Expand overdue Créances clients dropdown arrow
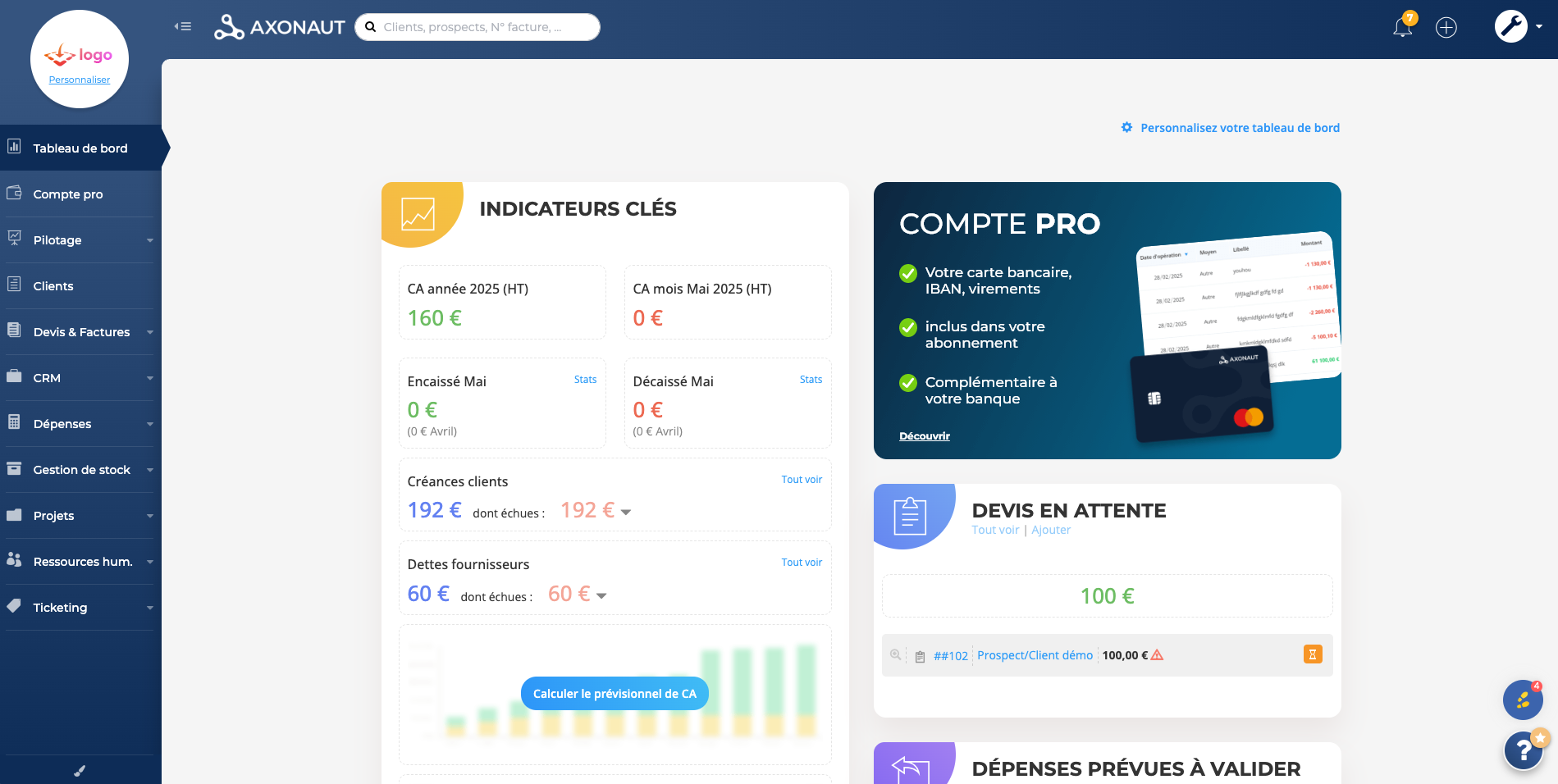Image resolution: width=1558 pixels, height=784 pixels. click(x=626, y=513)
